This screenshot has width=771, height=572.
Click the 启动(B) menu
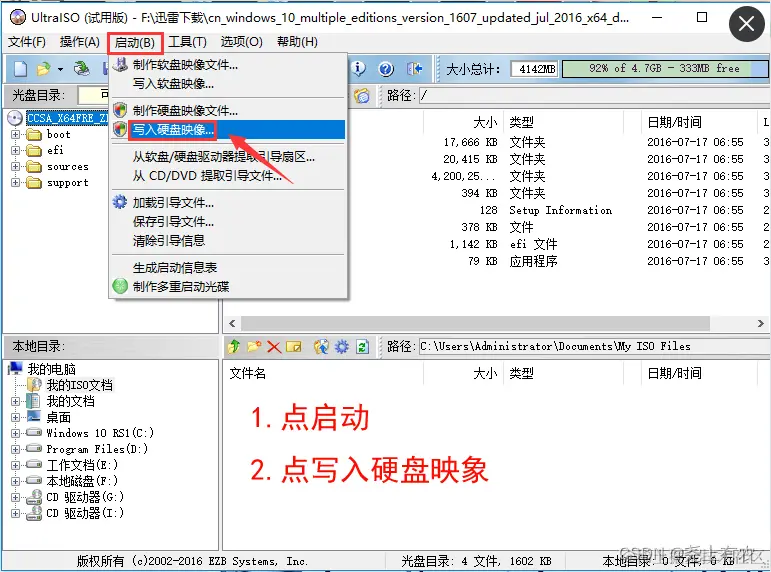pos(135,43)
